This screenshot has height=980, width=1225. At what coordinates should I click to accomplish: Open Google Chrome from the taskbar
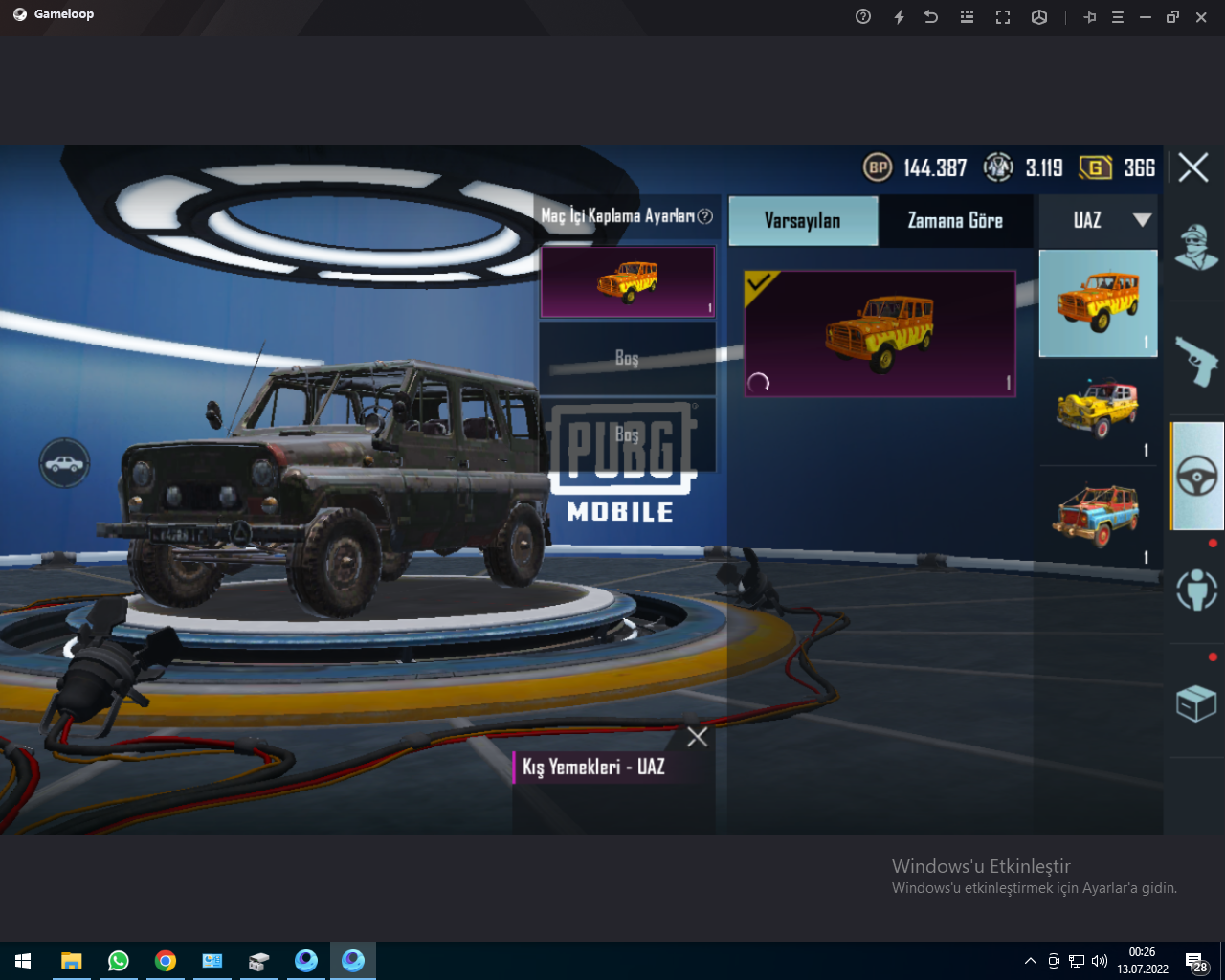(x=166, y=961)
